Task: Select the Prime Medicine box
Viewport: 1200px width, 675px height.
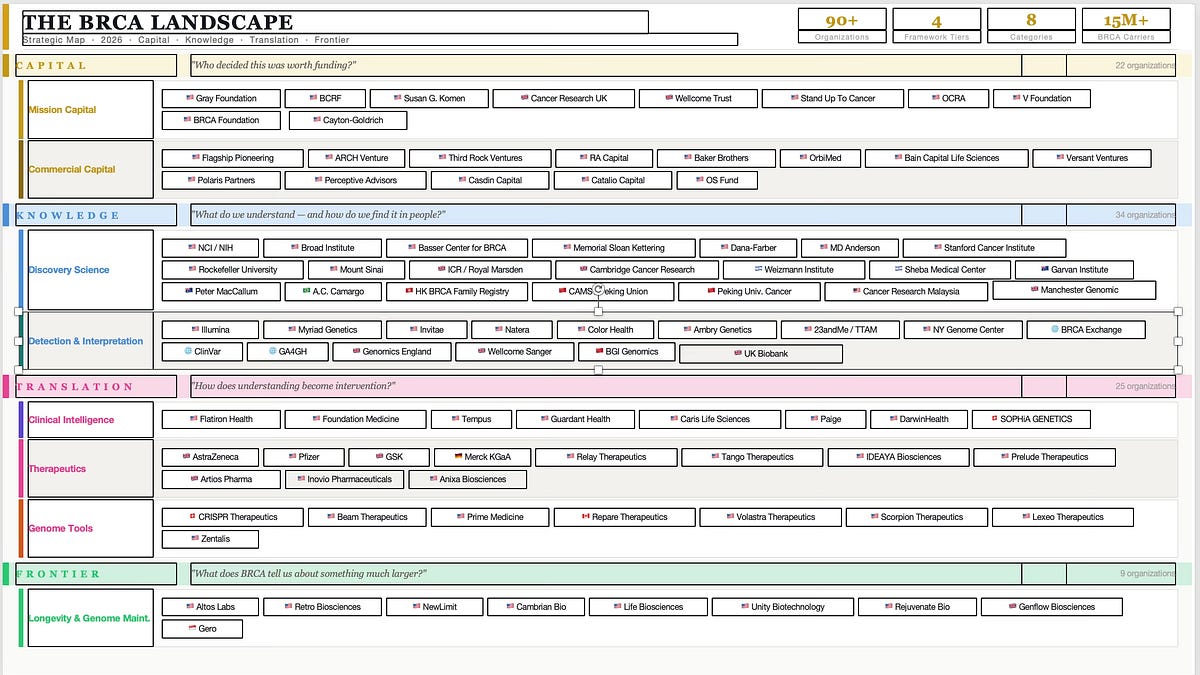Action: (491, 518)
